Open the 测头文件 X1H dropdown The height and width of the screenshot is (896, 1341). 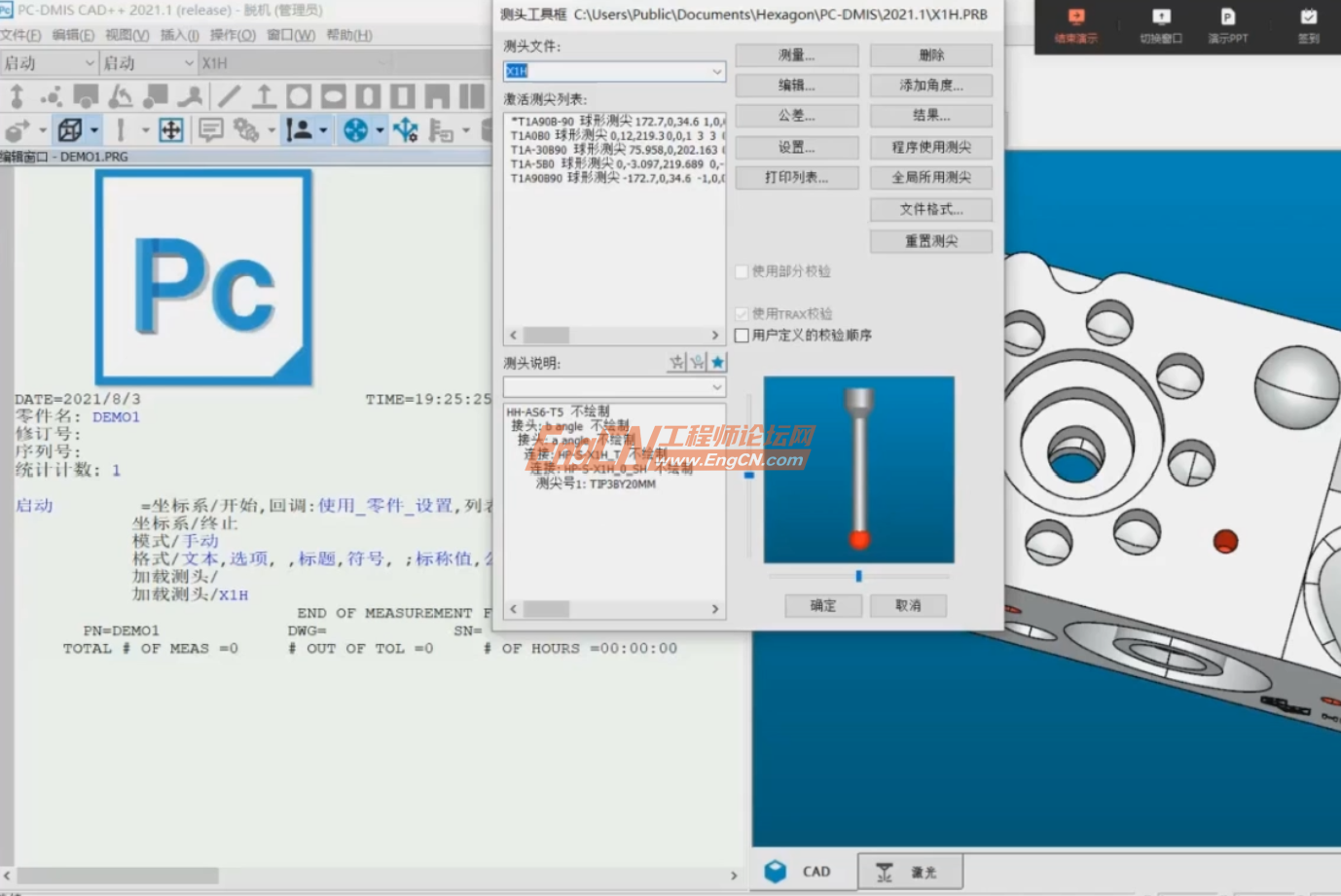tap(716, 71)
